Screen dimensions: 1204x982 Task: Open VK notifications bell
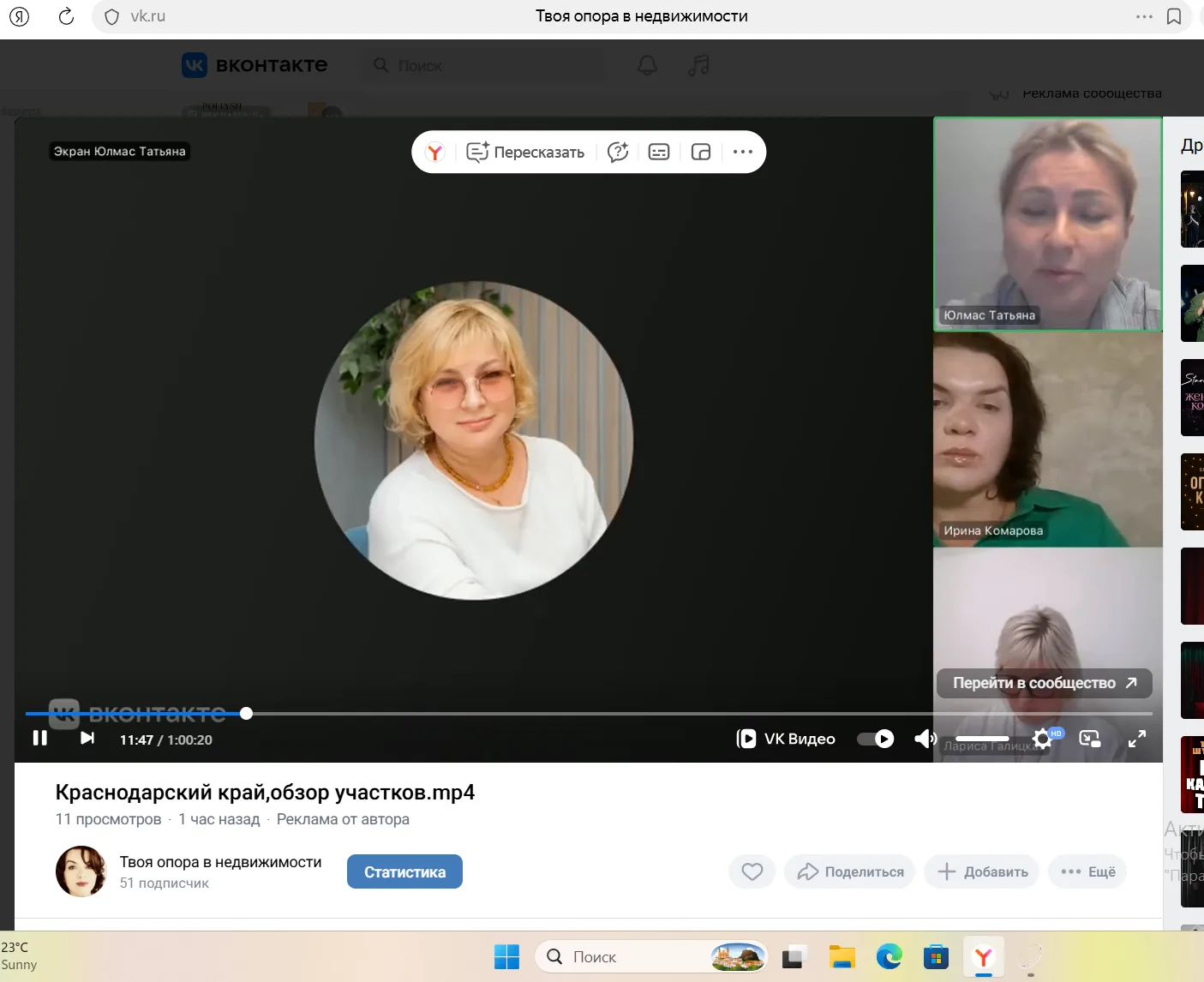click(648, 65)
